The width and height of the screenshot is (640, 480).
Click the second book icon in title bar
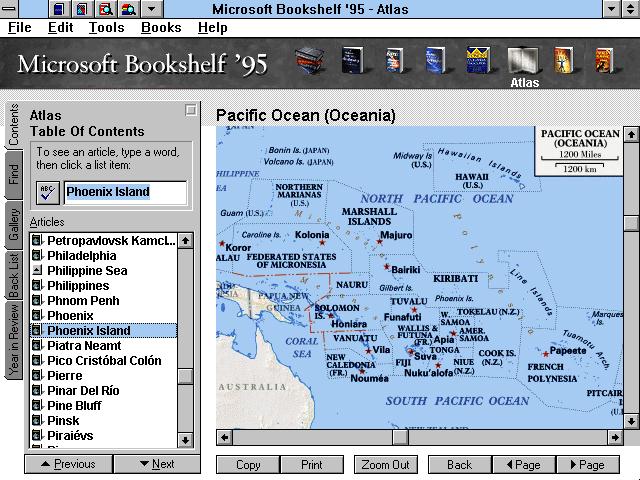point(82,9)
